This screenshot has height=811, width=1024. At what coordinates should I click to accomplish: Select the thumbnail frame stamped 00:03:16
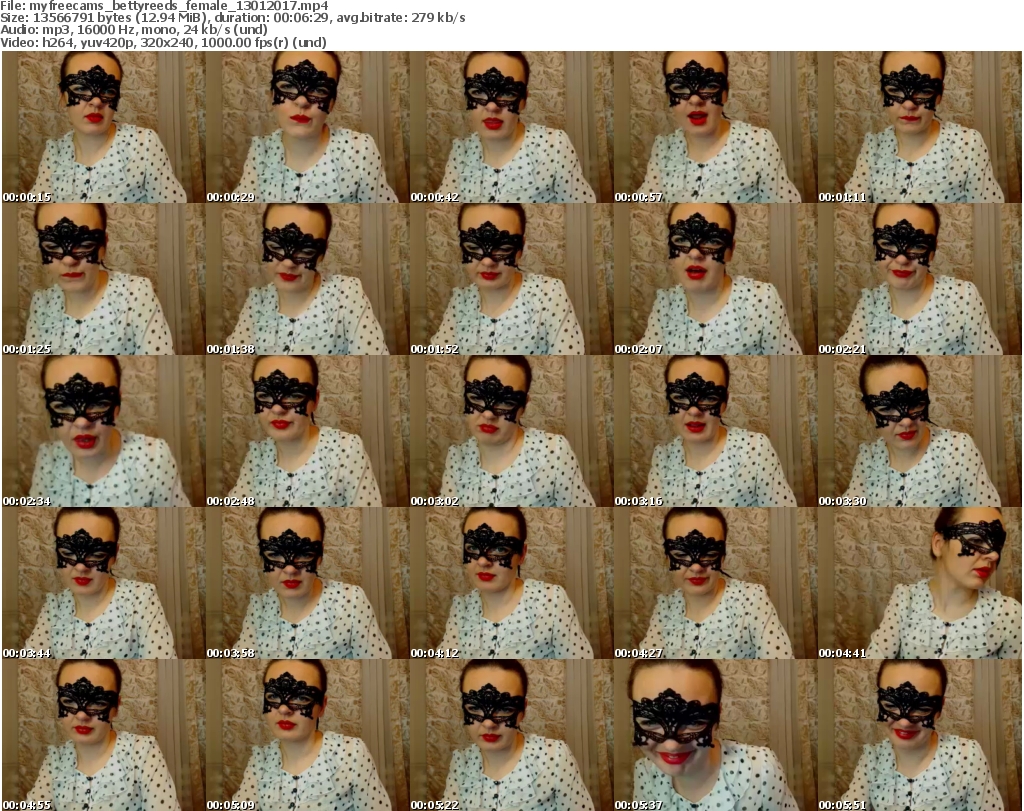(x=715, y=431)
